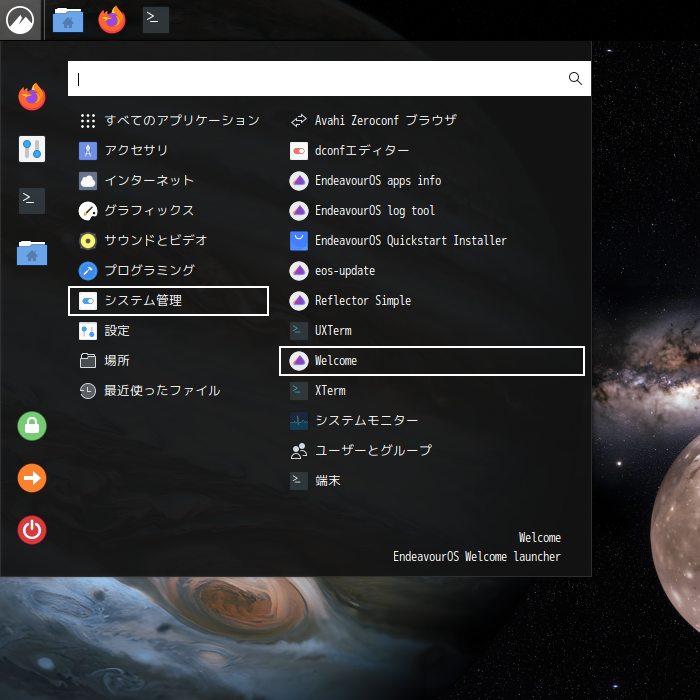
Task: Open System Settings from the favorites sidebar
Action: [32, 149]
